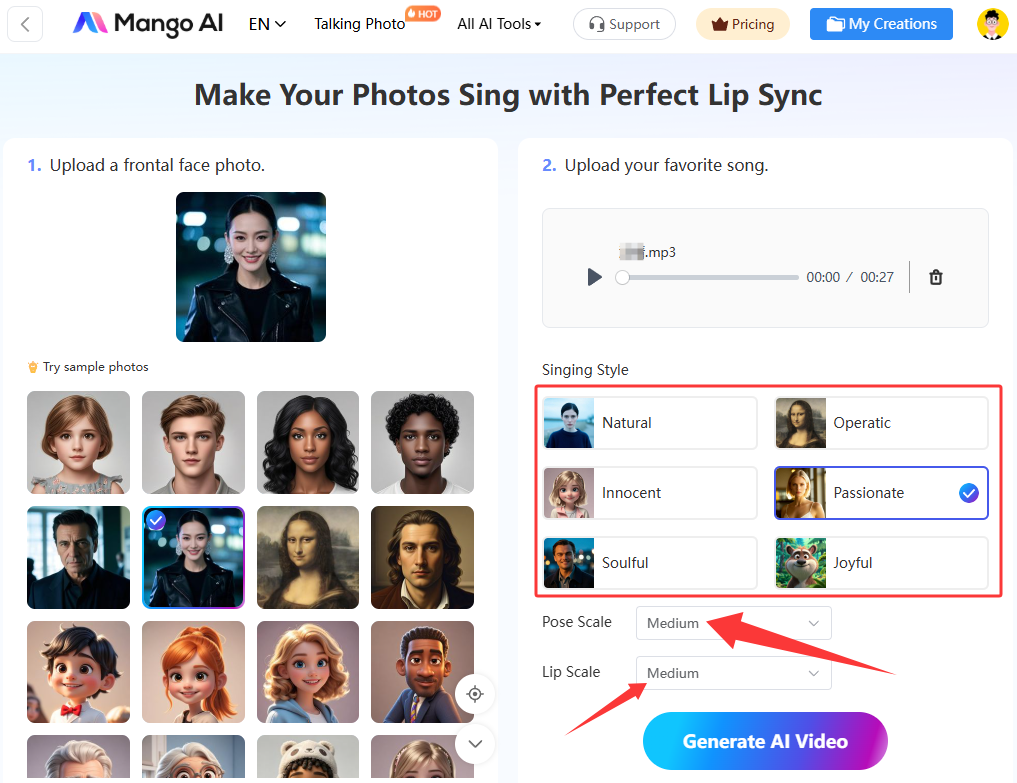Viewport: 1017px width, 783px height.
Task: Click the locate target icon
Action: tap(475, 694)
